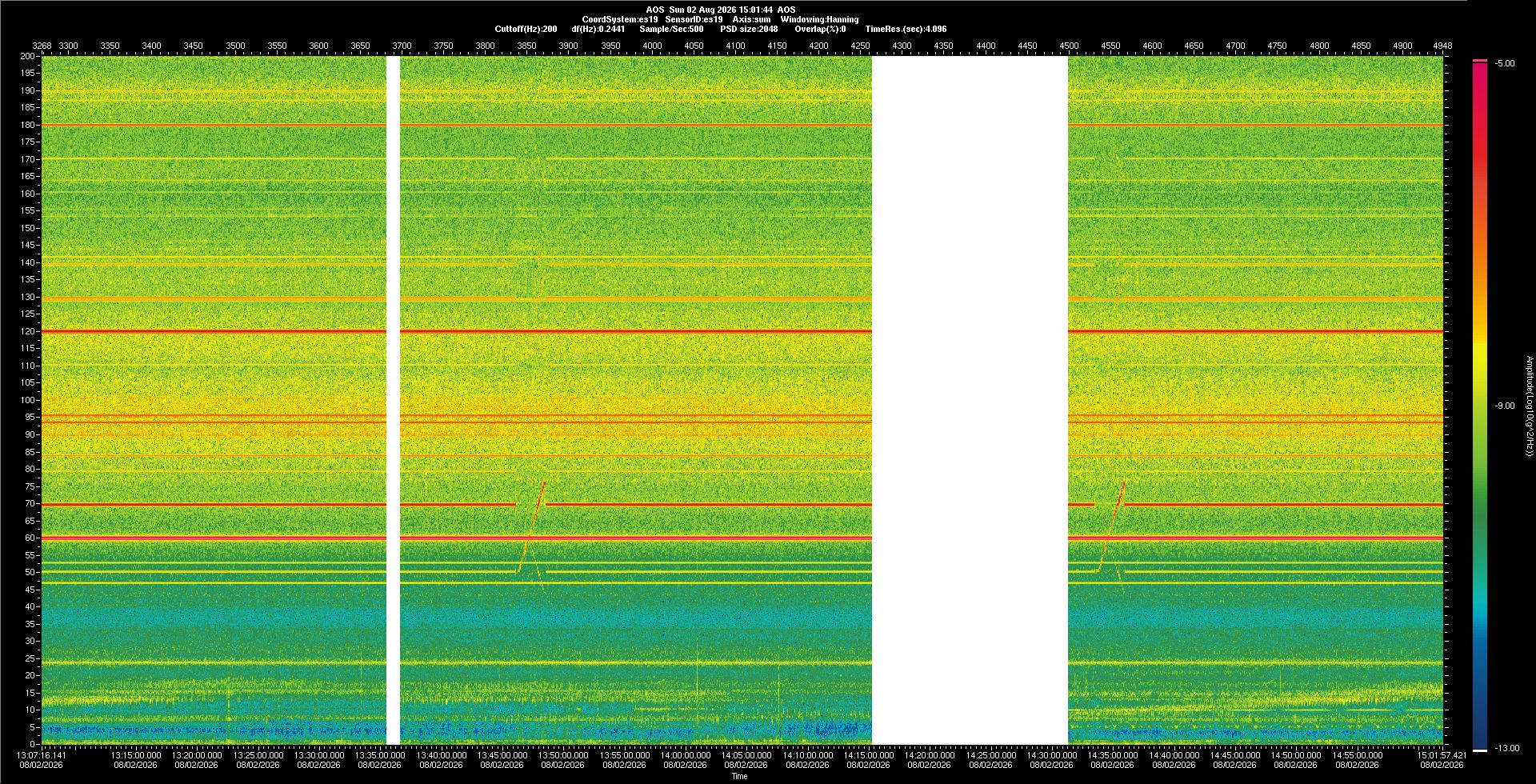The image size is (1536, 784).
Task: Click the '14:15:00.000' time axis label
Action: (869, 754)
